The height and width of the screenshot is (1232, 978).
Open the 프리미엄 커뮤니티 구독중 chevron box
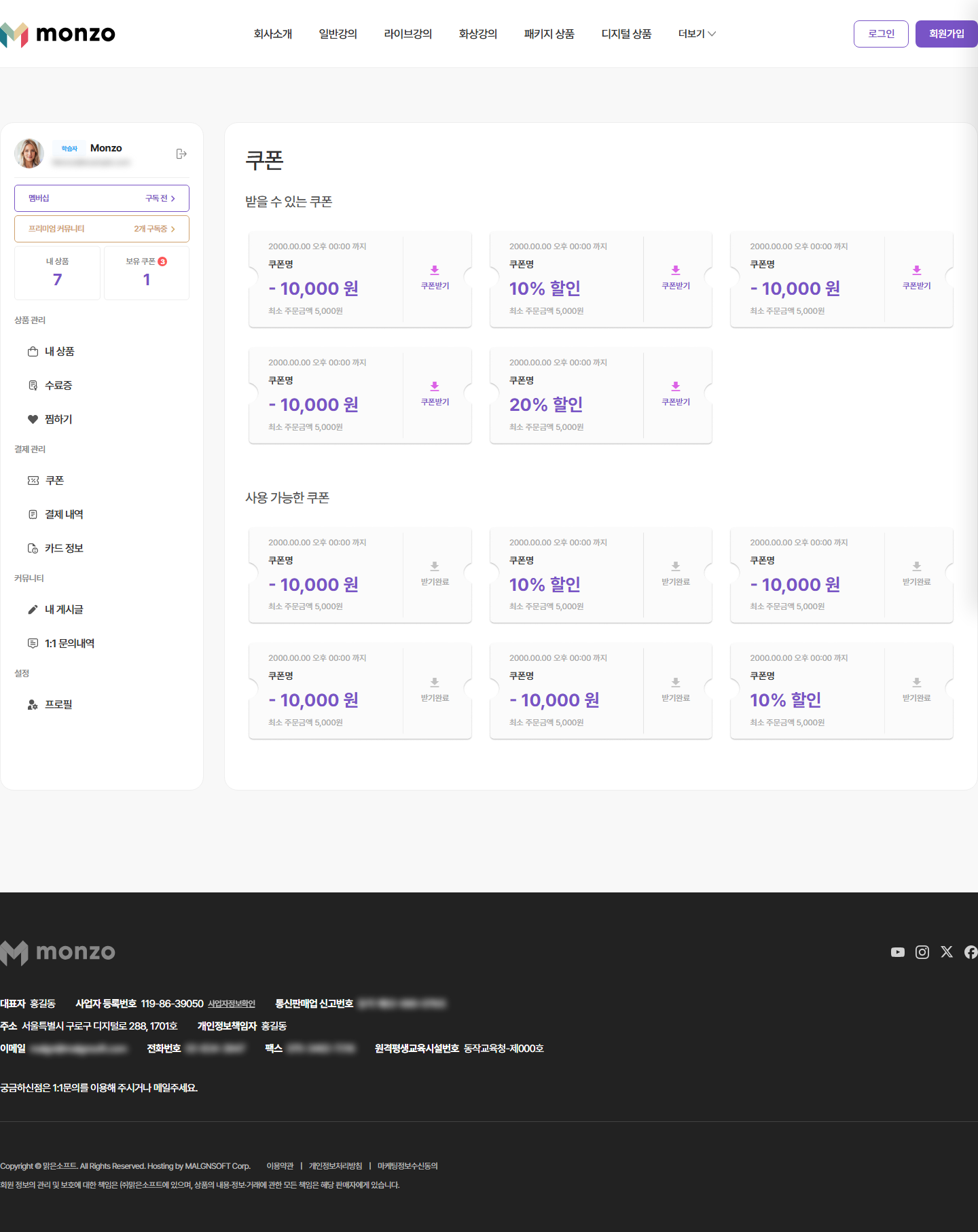[102, 229]
